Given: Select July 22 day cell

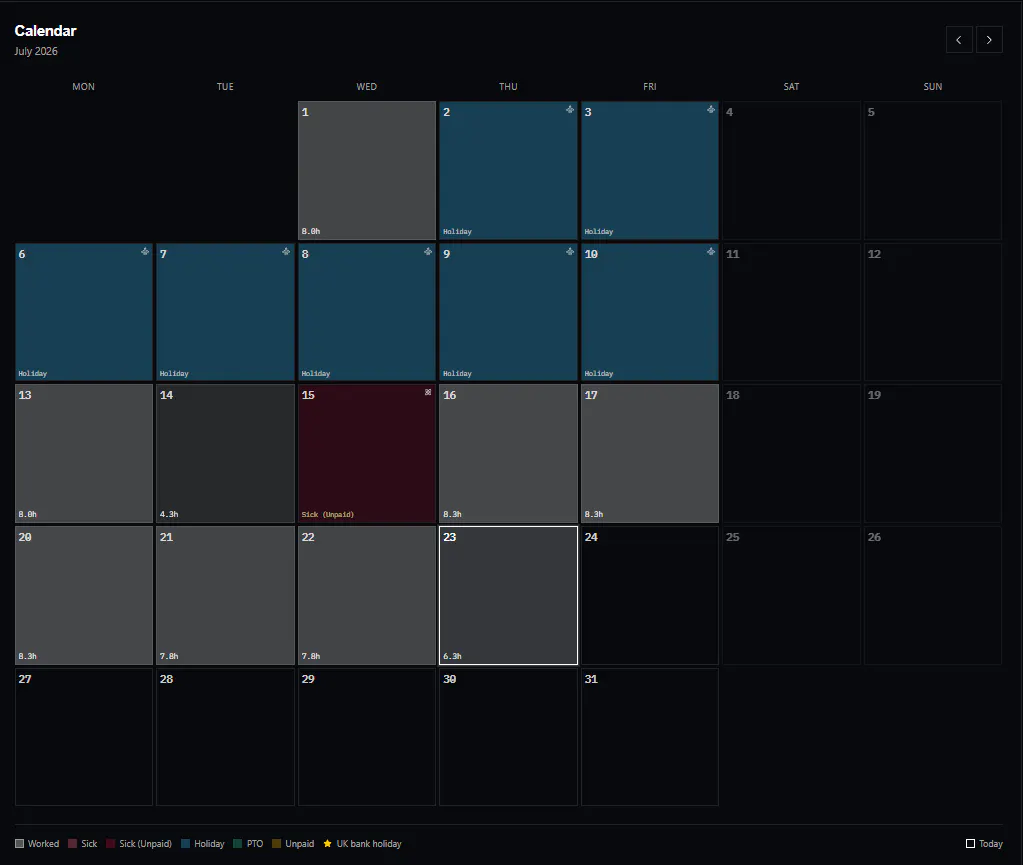Looking at the screenshot, I should coord(367,596).
